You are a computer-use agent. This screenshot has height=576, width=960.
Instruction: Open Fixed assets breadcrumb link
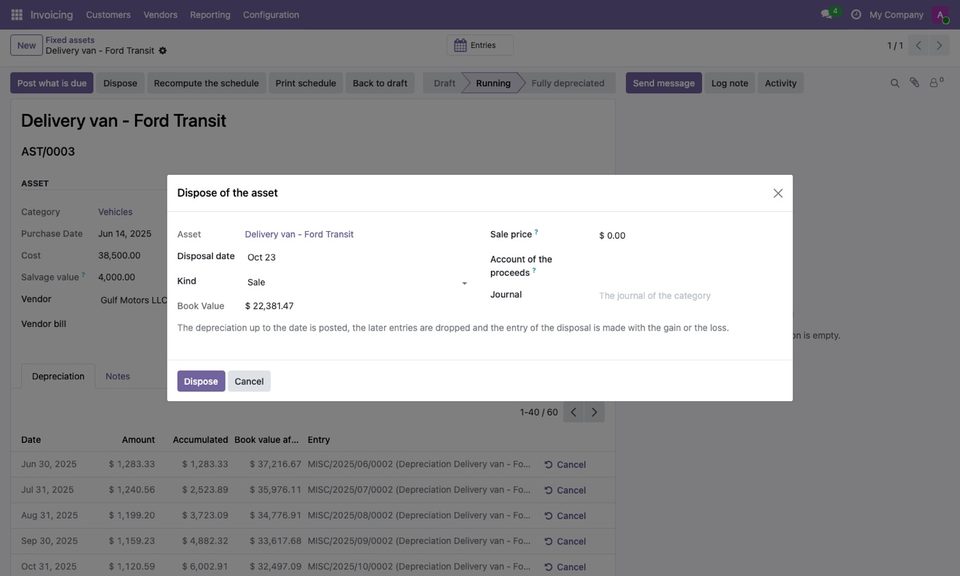point(70,40)
